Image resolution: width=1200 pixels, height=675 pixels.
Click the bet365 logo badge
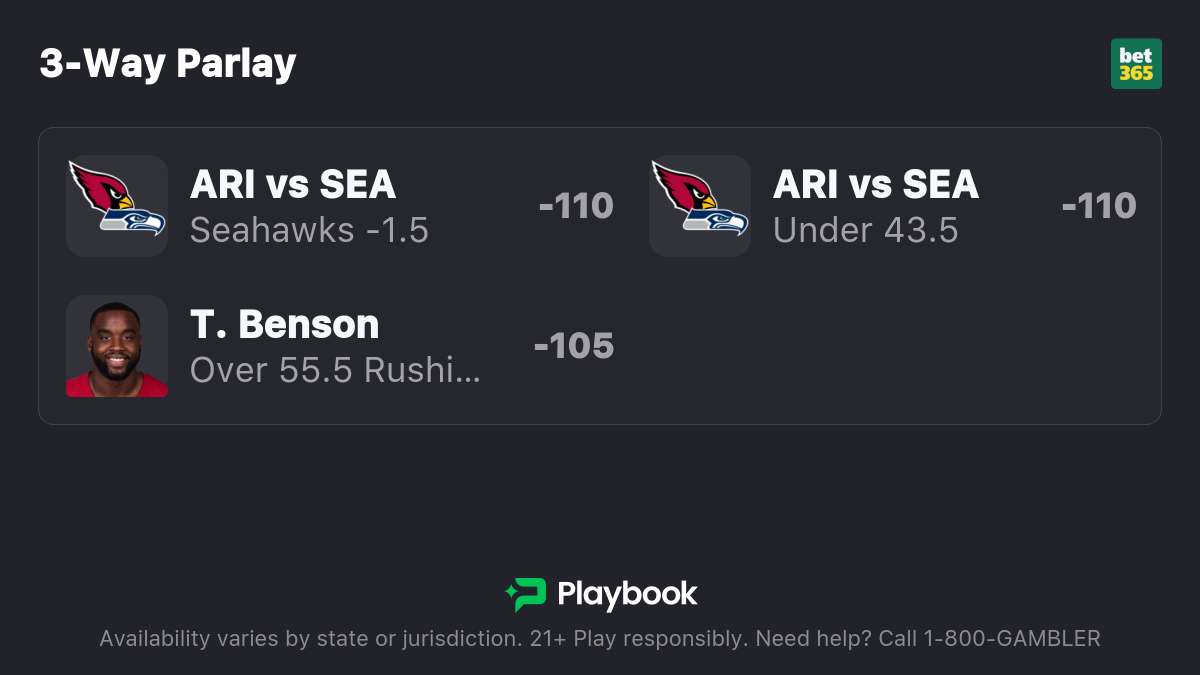coord(1136,64)
